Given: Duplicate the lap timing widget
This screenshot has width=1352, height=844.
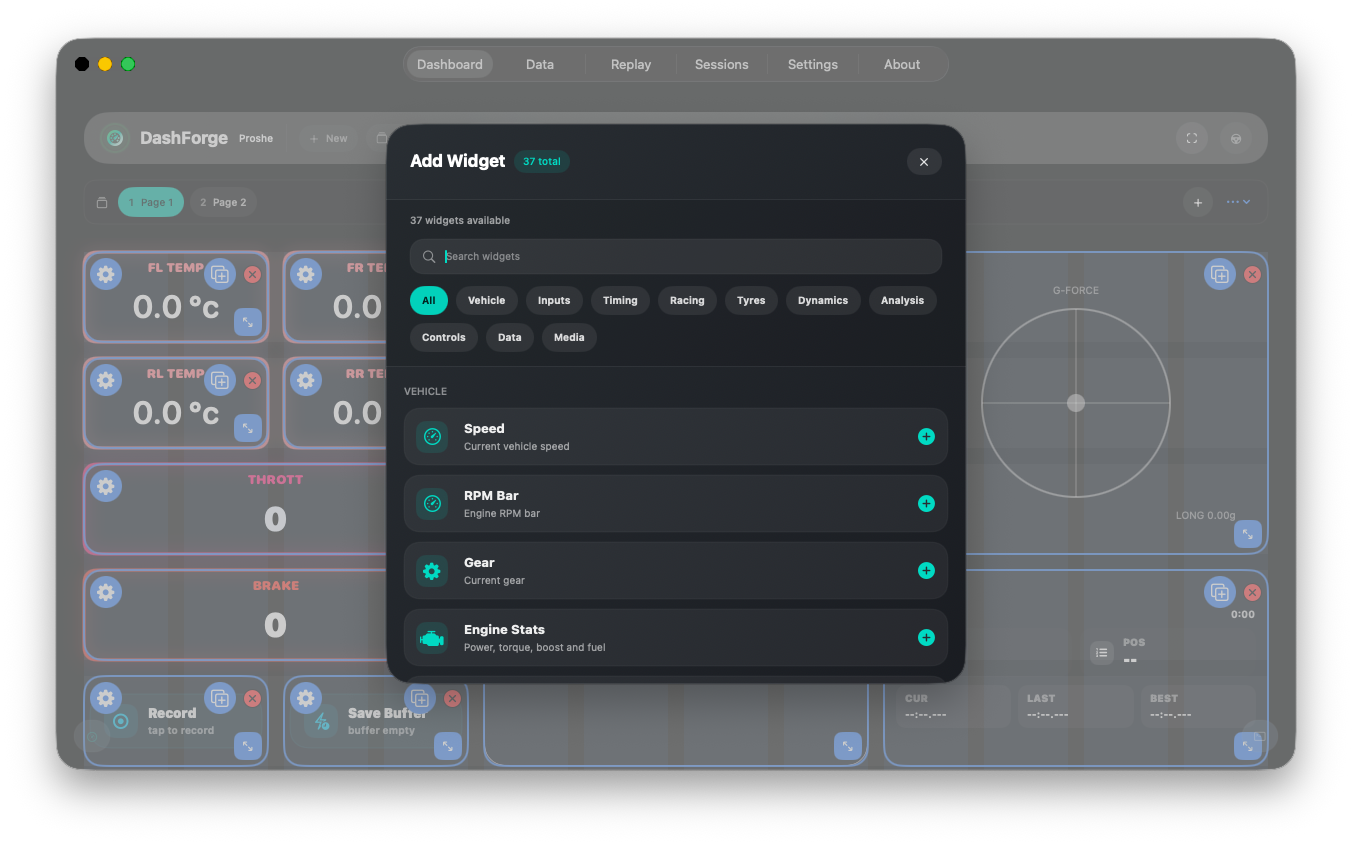Looking at the screenshot, I should pos(1220,592).
